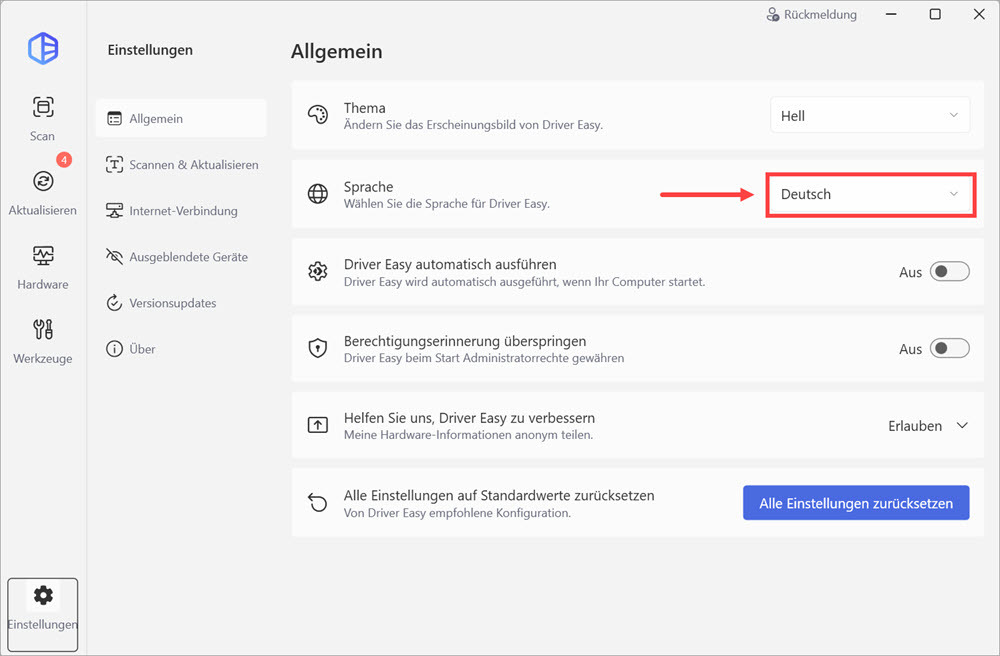Click the Driver Easy logo icon

pyautogui.click(x=43, y=48)
